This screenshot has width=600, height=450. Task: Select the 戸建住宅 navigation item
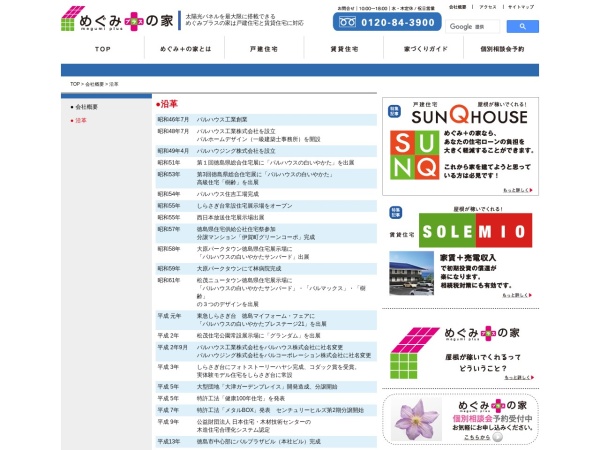pos(264,49)
